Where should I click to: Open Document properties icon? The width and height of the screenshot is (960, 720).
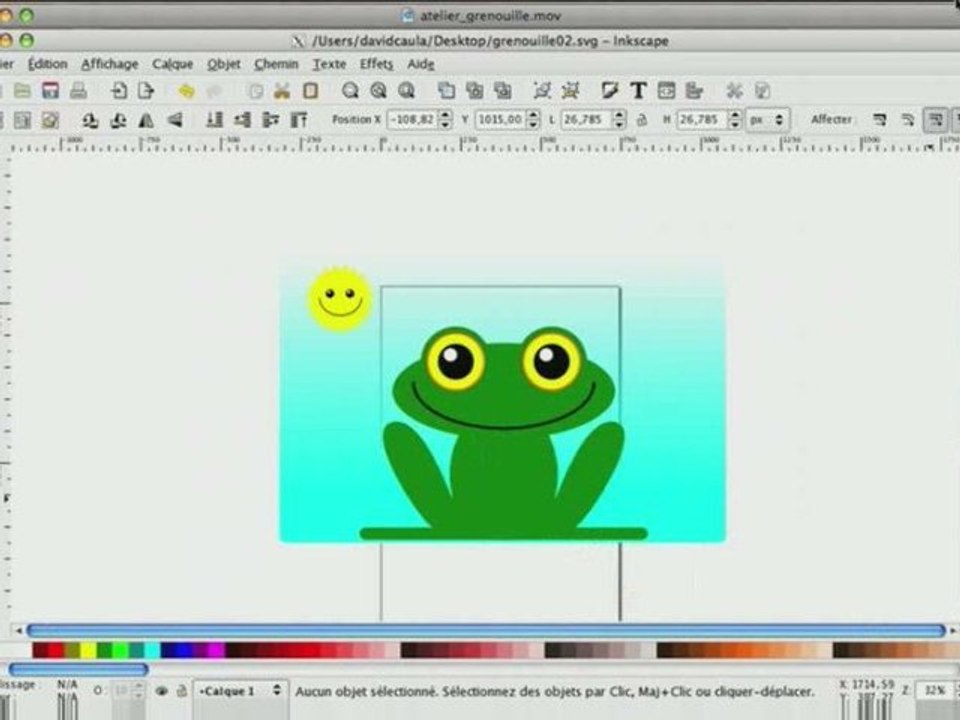point(762,91)
